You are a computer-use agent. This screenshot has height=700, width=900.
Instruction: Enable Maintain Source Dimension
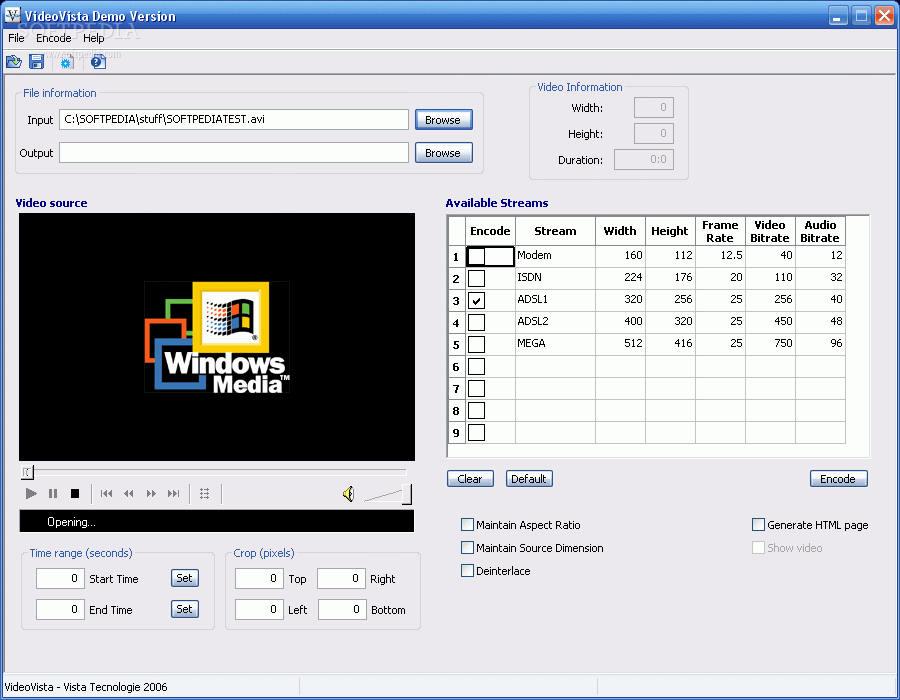click(467, 547)
